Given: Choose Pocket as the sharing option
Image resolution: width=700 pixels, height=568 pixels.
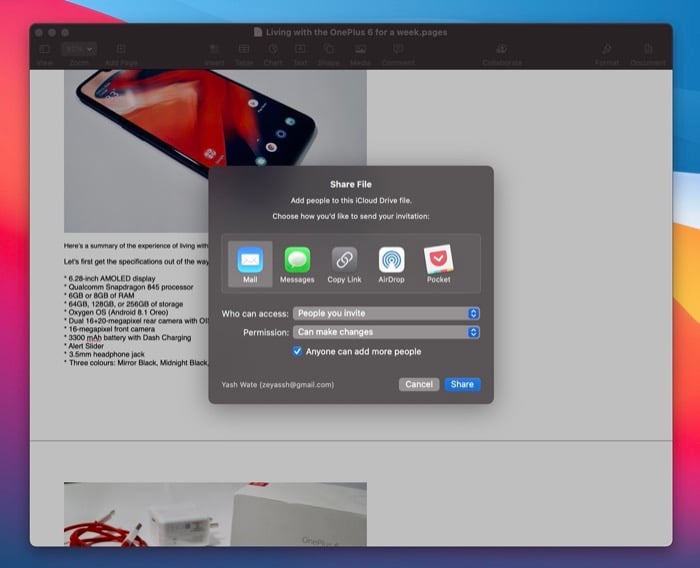Looking at the screenshot, I should pos(438,264).
